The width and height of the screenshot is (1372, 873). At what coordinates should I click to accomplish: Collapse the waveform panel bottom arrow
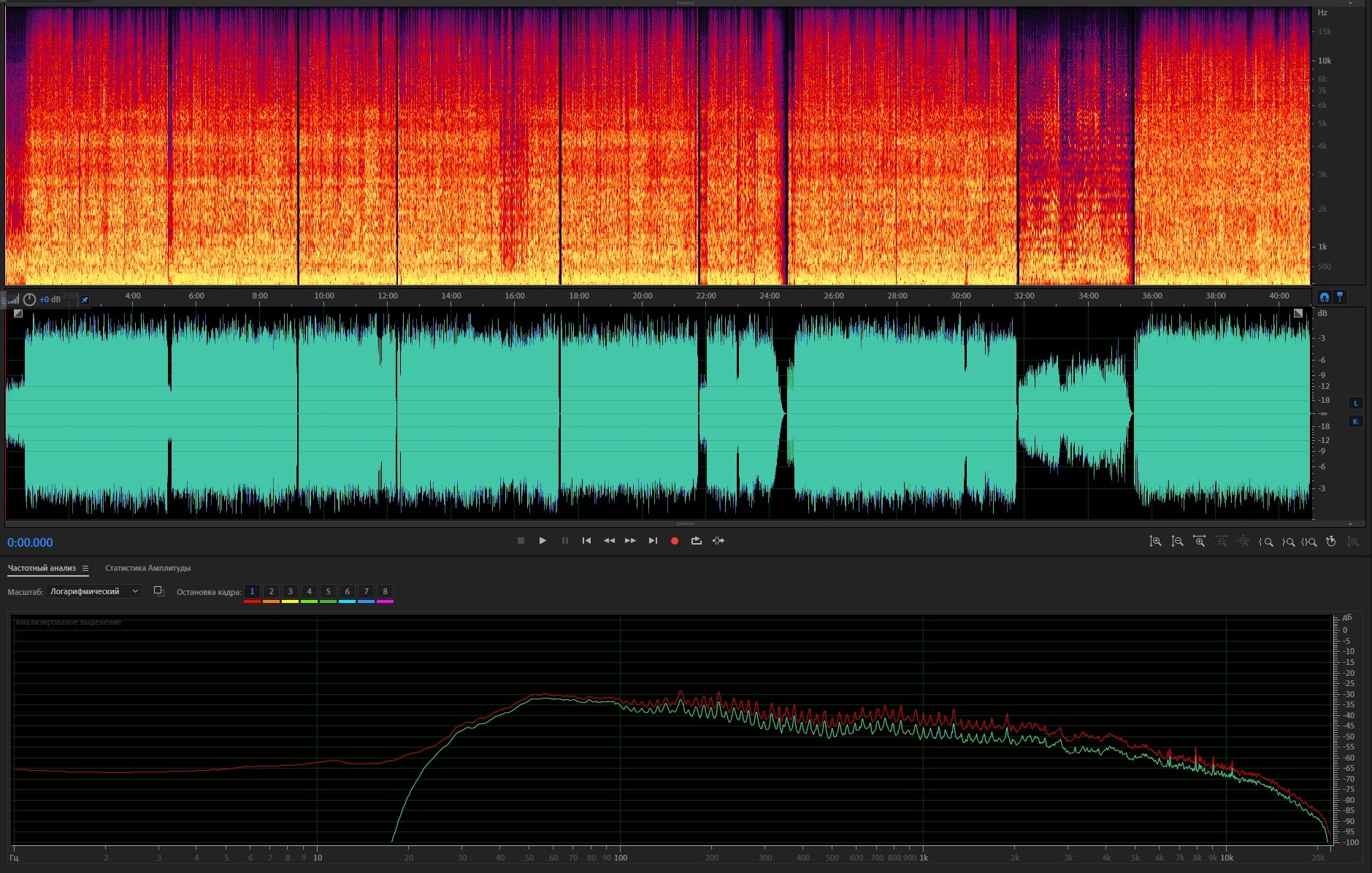(x=1350, y=523)
